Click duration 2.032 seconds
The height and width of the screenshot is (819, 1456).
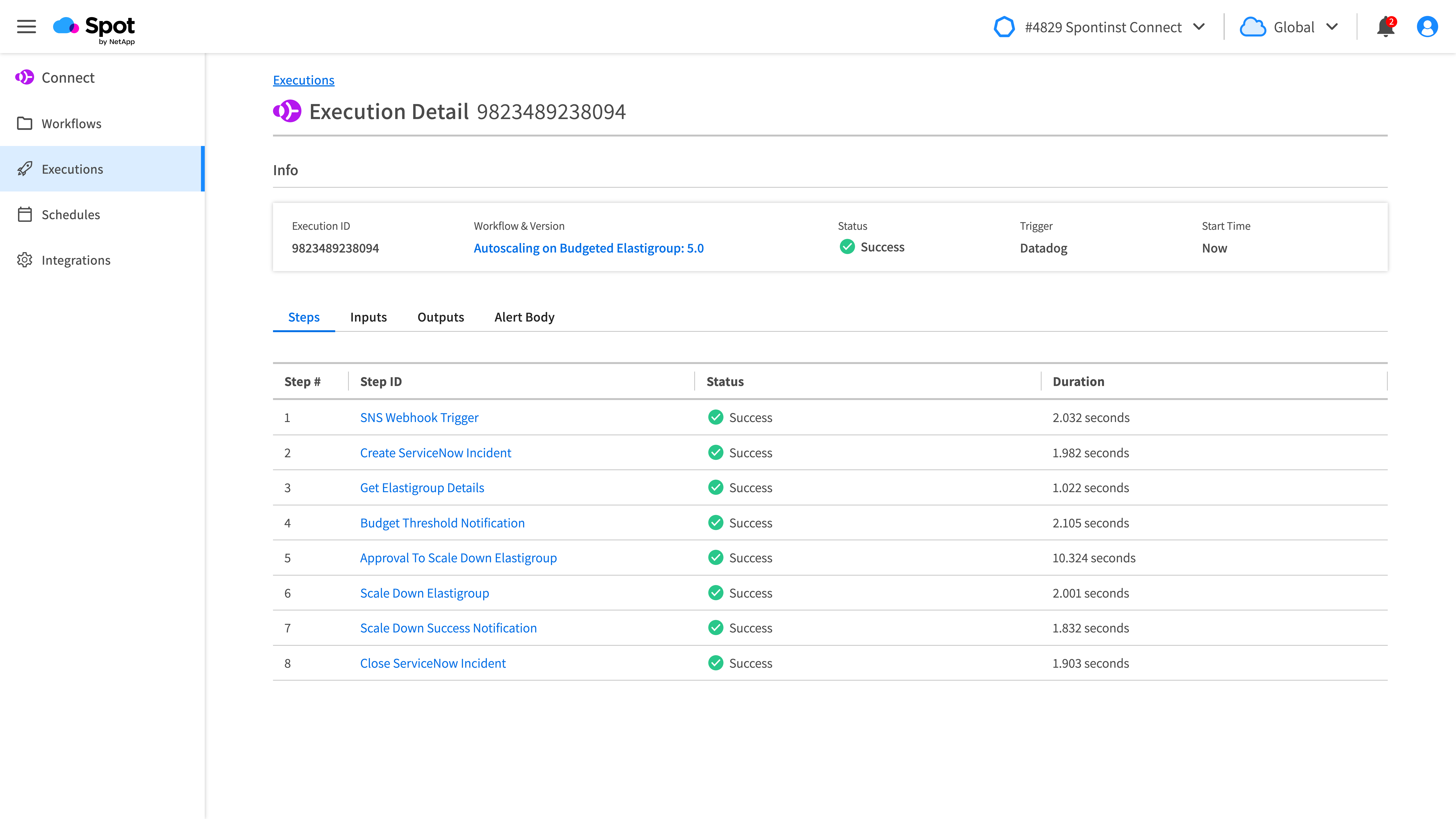1091,418
